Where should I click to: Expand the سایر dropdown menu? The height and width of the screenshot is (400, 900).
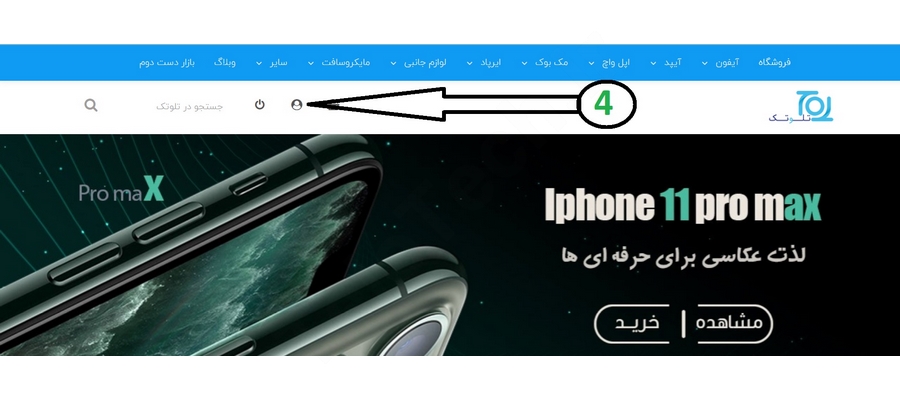coord(271,62)
